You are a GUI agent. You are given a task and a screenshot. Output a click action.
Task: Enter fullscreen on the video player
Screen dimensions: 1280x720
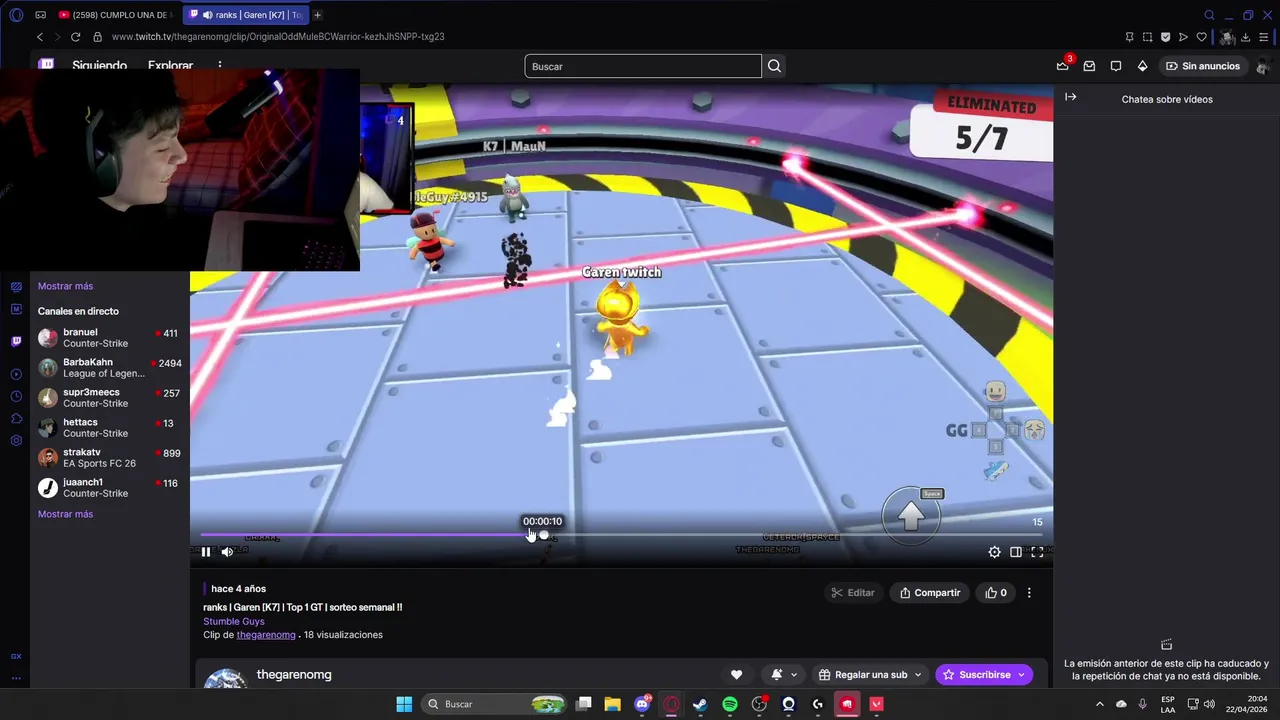[1037, 552]
